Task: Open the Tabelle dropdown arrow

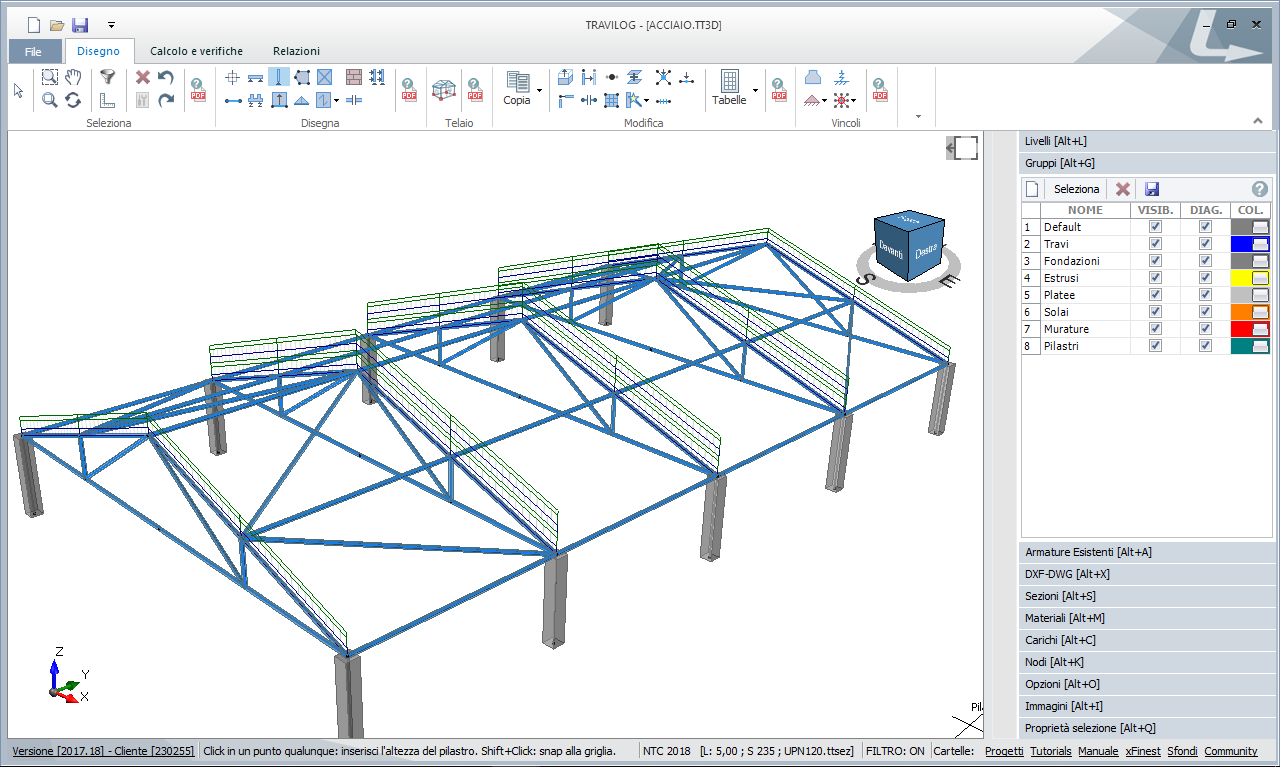Action: (x=755, y=91)
